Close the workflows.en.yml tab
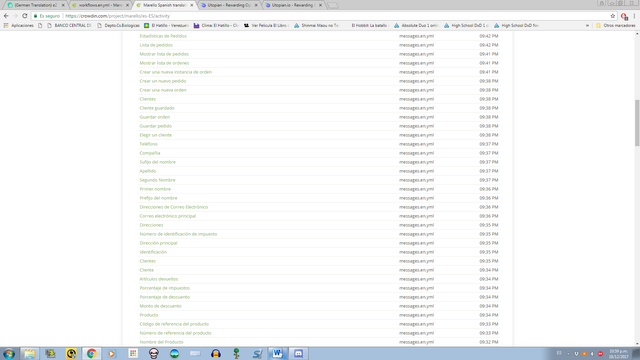This screenshot has height=360, width=640. click(x=127, y=5)
